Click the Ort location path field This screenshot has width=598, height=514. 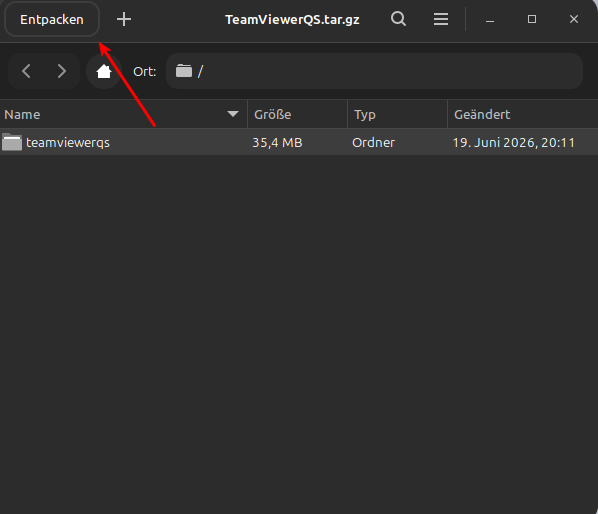point(375,71)
